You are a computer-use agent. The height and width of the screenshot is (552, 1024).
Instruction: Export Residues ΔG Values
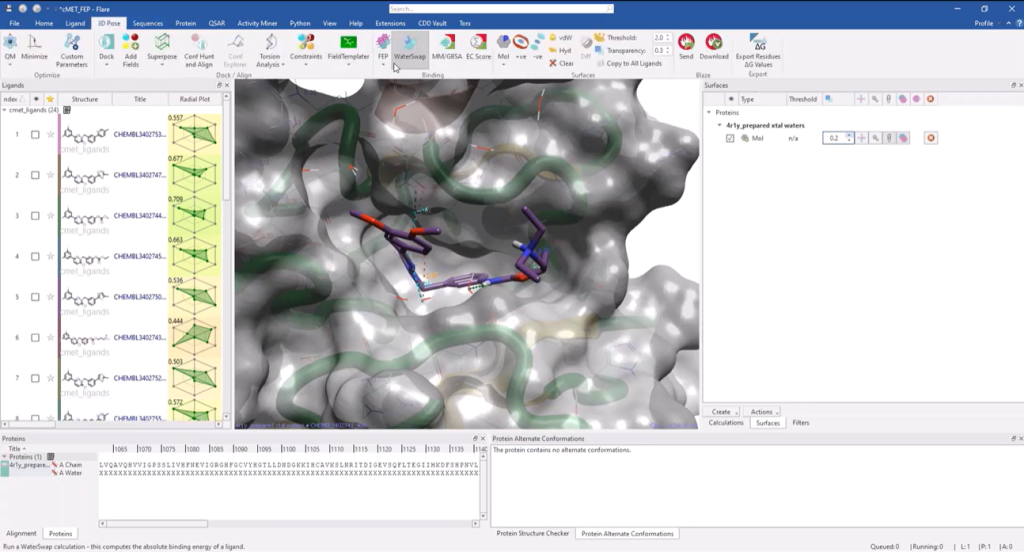(x=758, y=50)
